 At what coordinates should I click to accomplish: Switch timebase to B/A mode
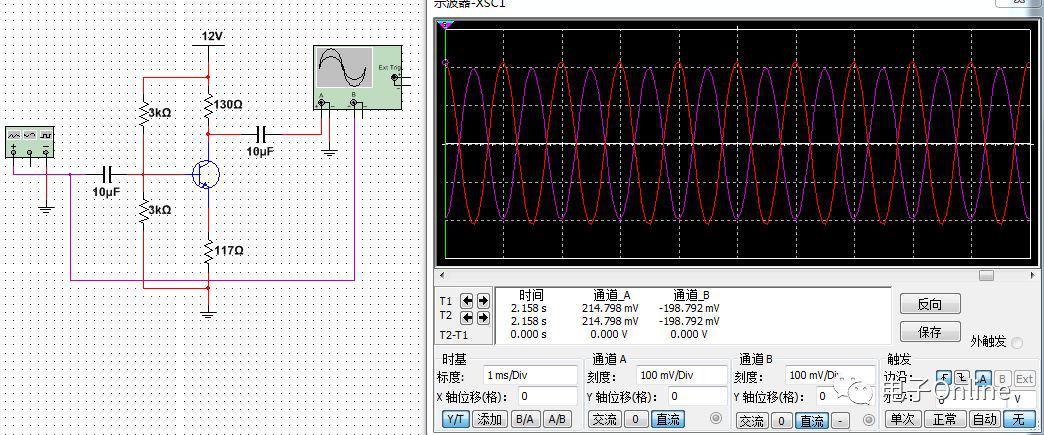524,420
